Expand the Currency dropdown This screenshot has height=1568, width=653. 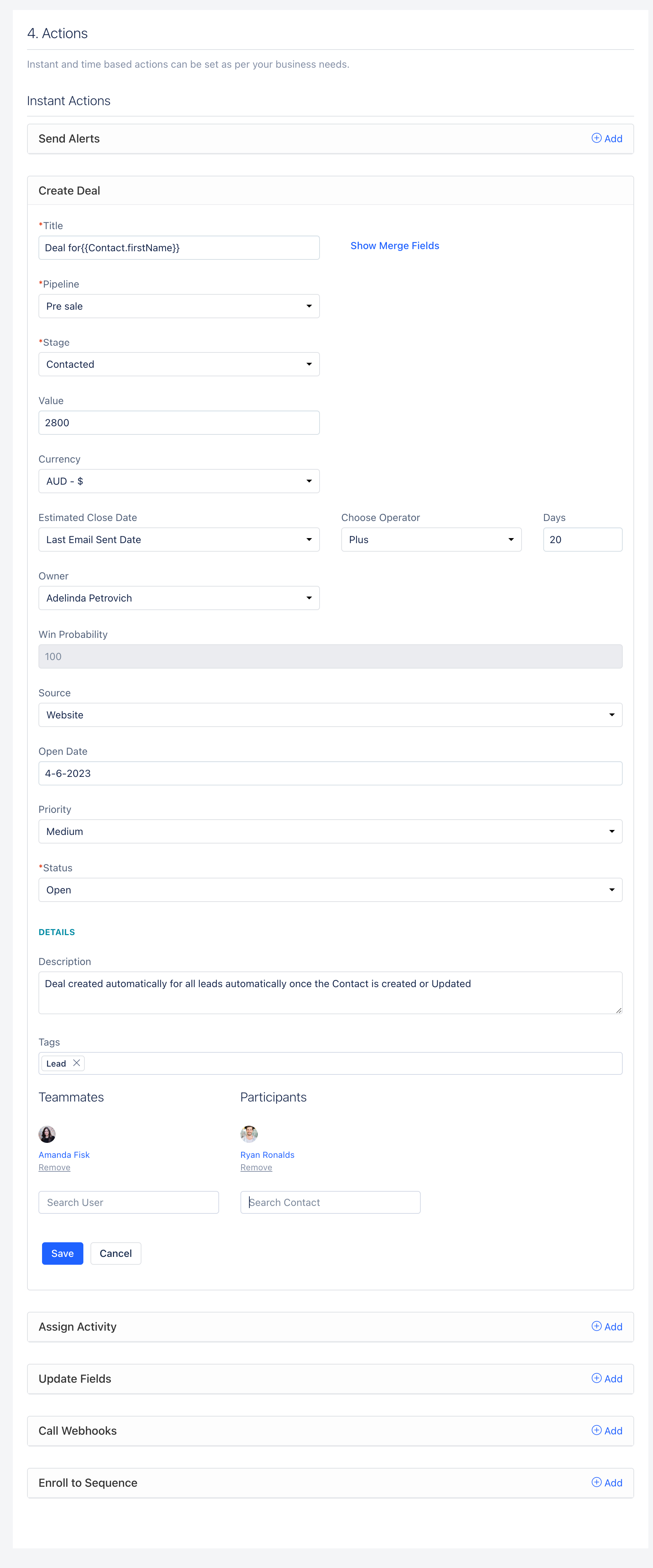coord(179,481)
